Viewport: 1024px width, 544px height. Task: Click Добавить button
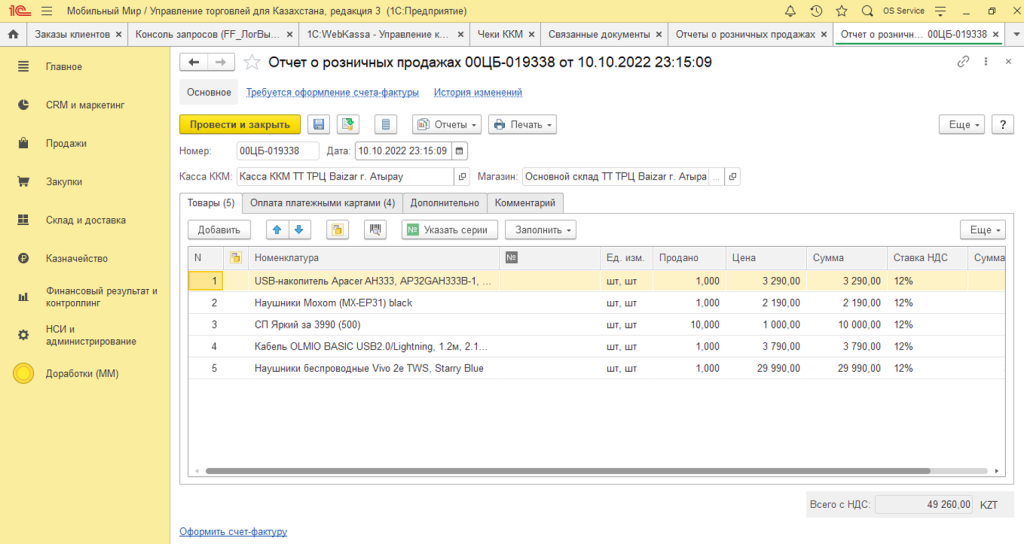219,230
